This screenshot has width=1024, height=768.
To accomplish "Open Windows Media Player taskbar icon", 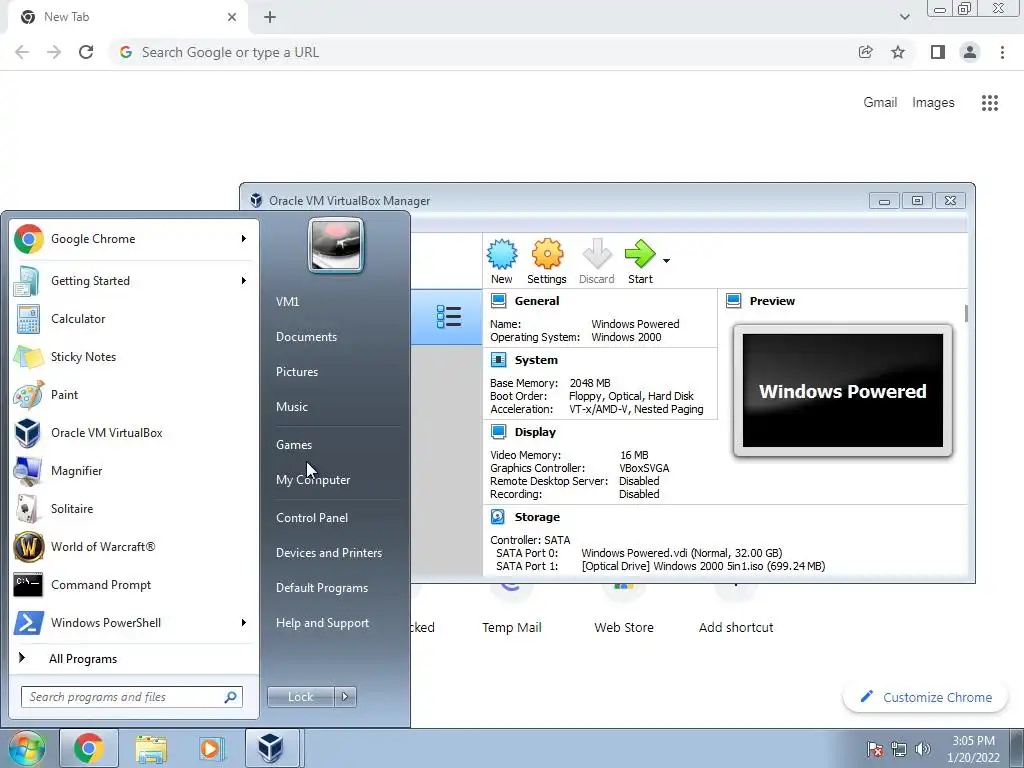I will 211,748.
